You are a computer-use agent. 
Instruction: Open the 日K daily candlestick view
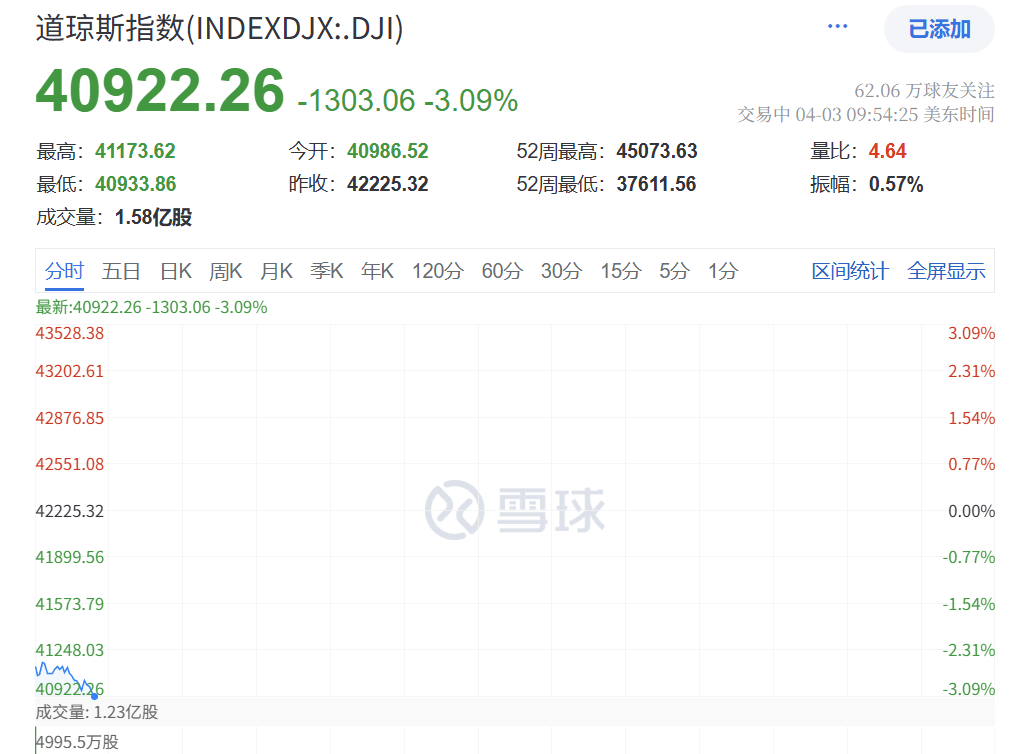[174, 270]
